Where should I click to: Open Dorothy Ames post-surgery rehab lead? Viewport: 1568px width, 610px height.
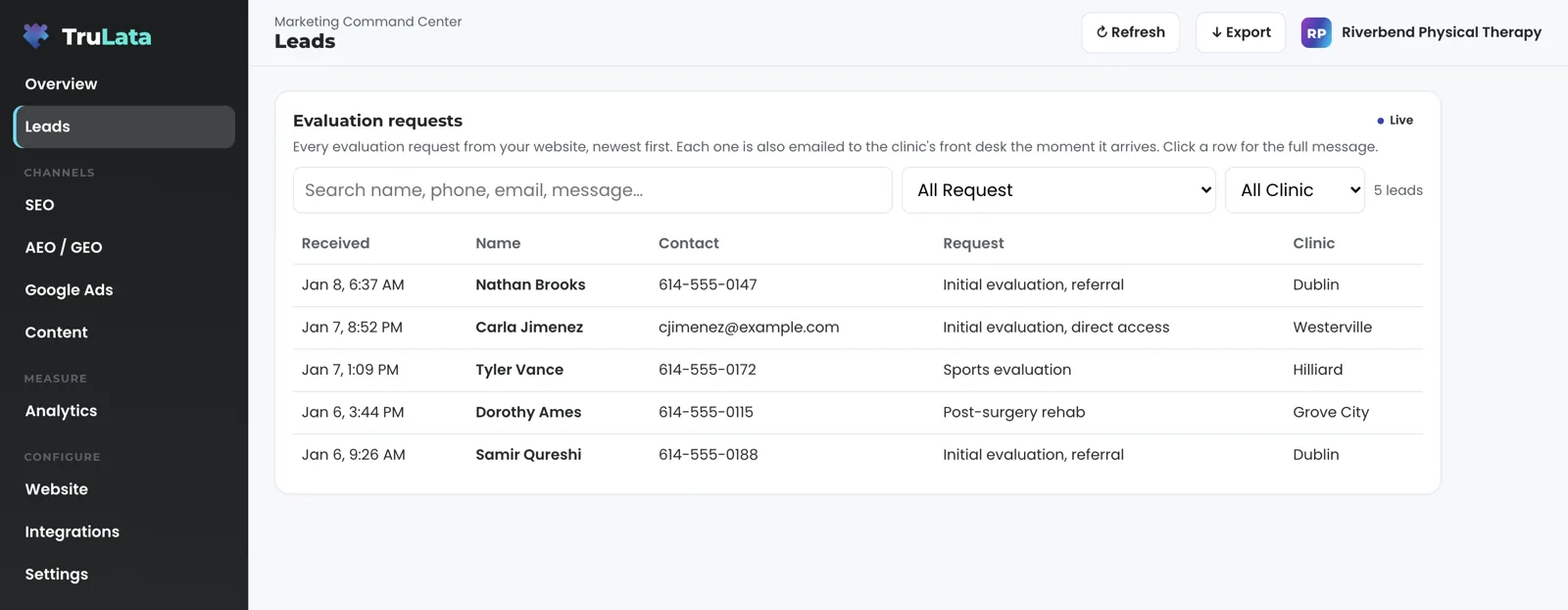[857, 413]
